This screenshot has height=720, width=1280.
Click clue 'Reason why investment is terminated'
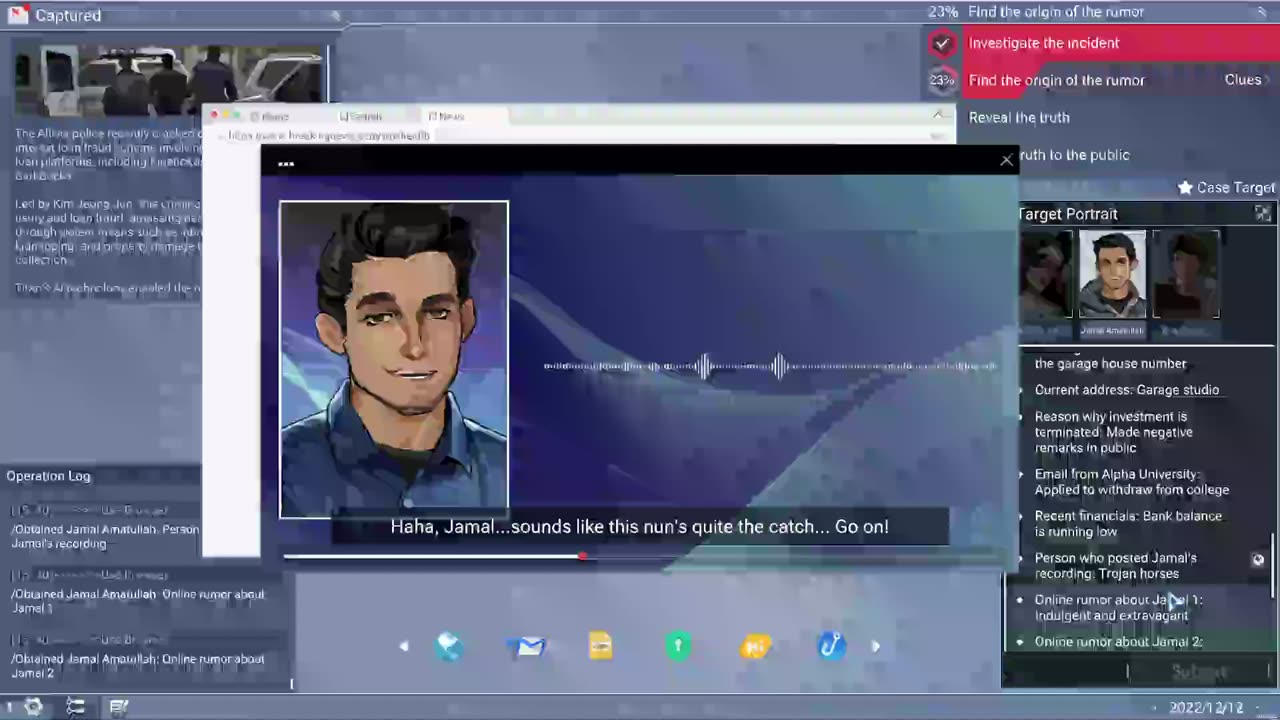[1113, 432]
